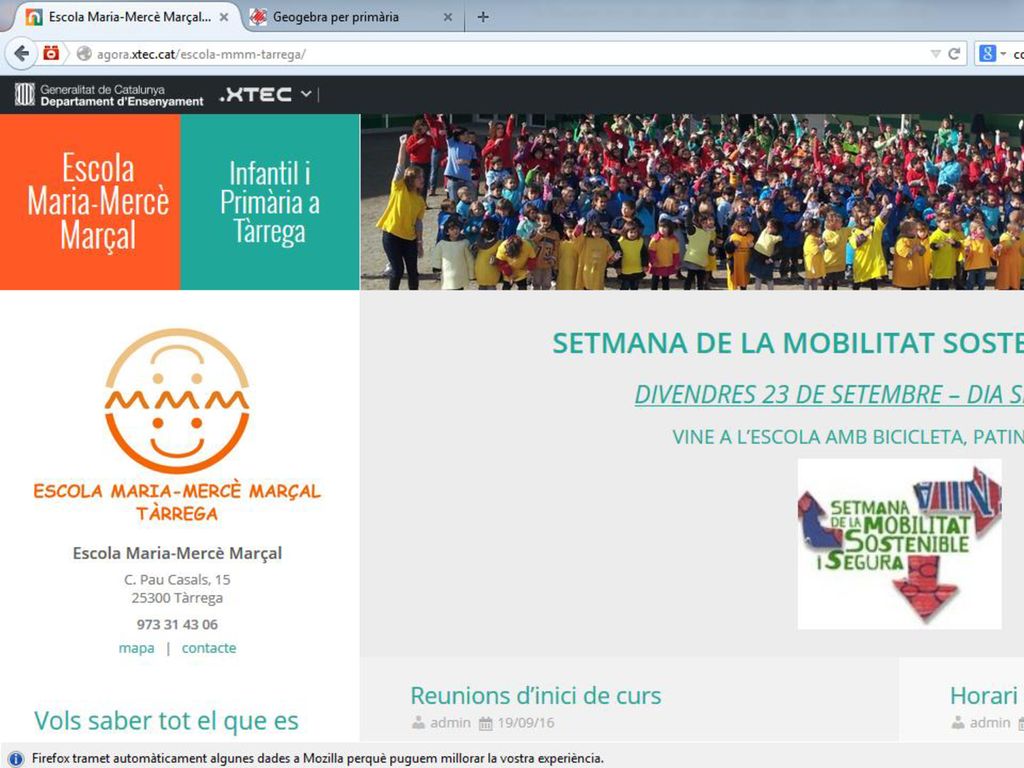The width and height of the screenshot is (1024, 768).
Task: Click the calendar icon beside 19/09/16
Action: 485,723
